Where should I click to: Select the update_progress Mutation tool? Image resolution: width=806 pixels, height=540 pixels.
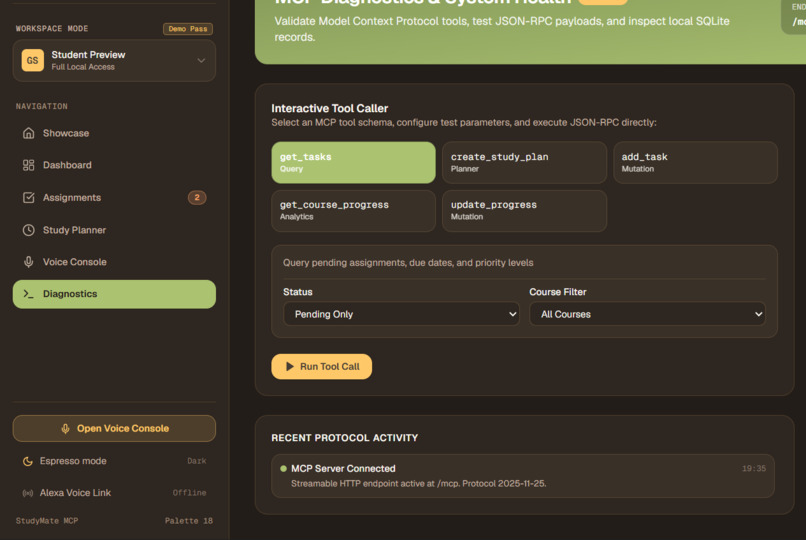pos(524,211)
